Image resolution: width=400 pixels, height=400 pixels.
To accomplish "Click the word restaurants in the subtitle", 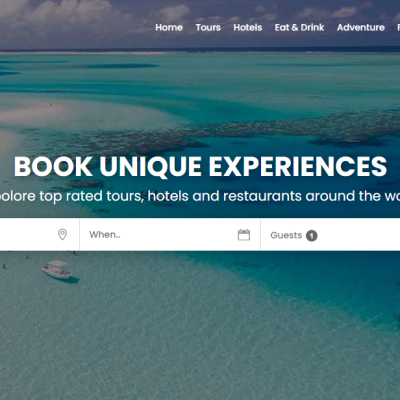I will [x=262, y=196].
